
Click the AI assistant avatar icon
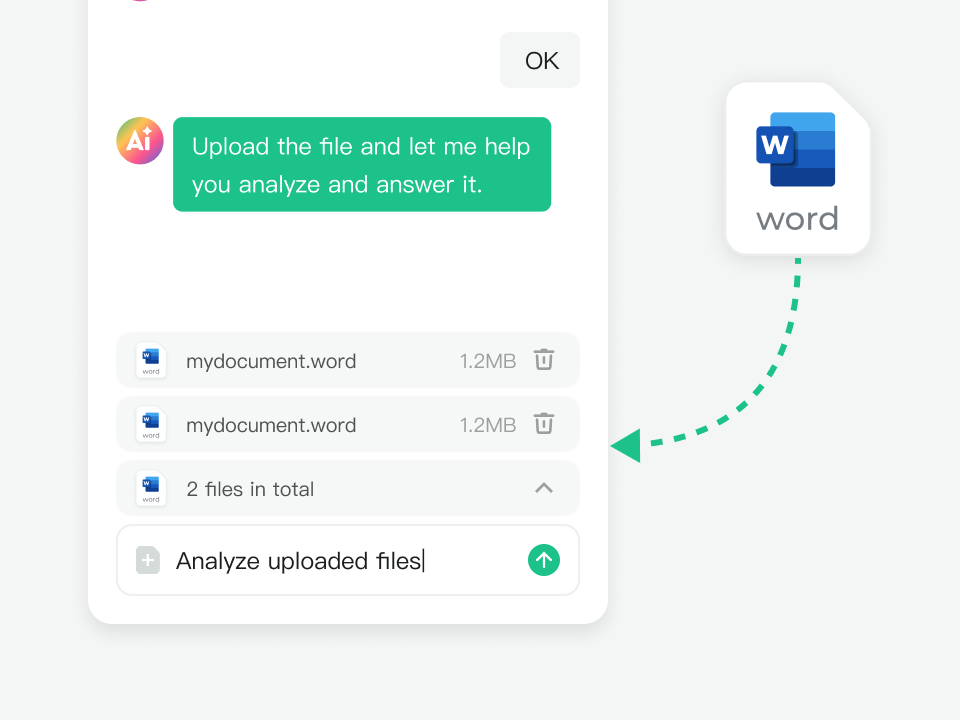tap(140, 141)
